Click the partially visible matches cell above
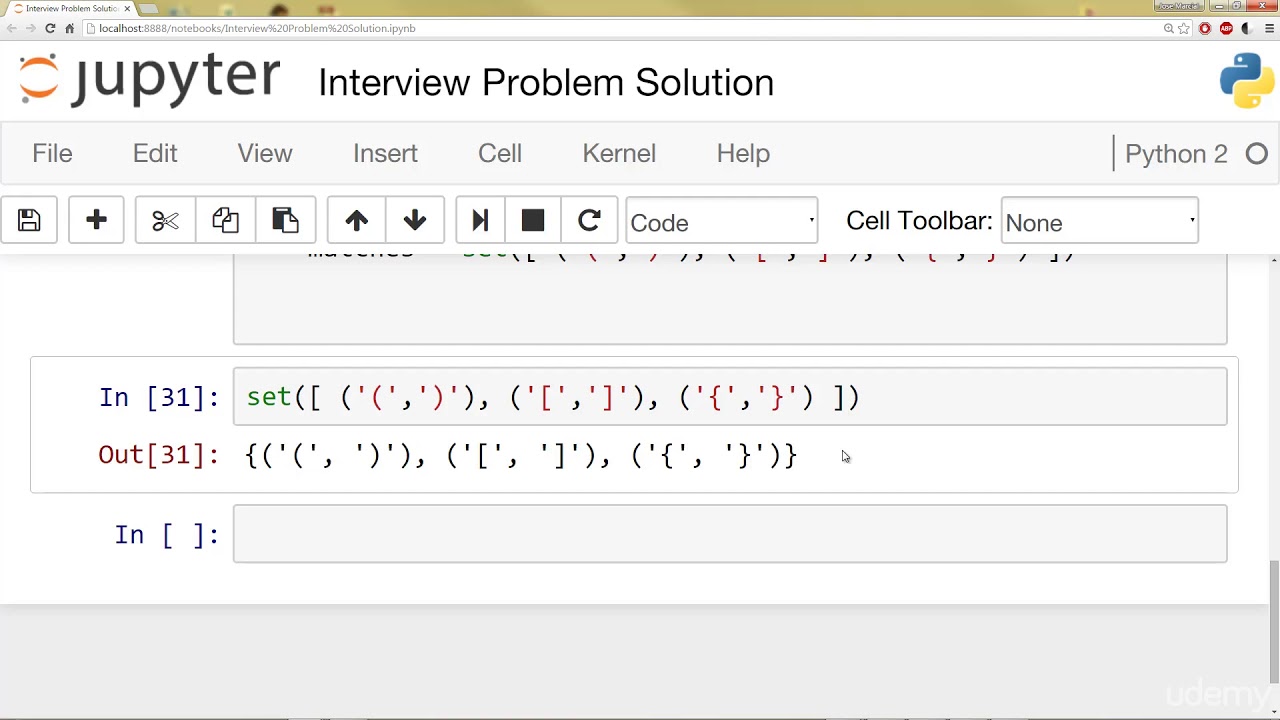Image resolution: width=1280 pixels, height=720 pixels. click(730, 299)
